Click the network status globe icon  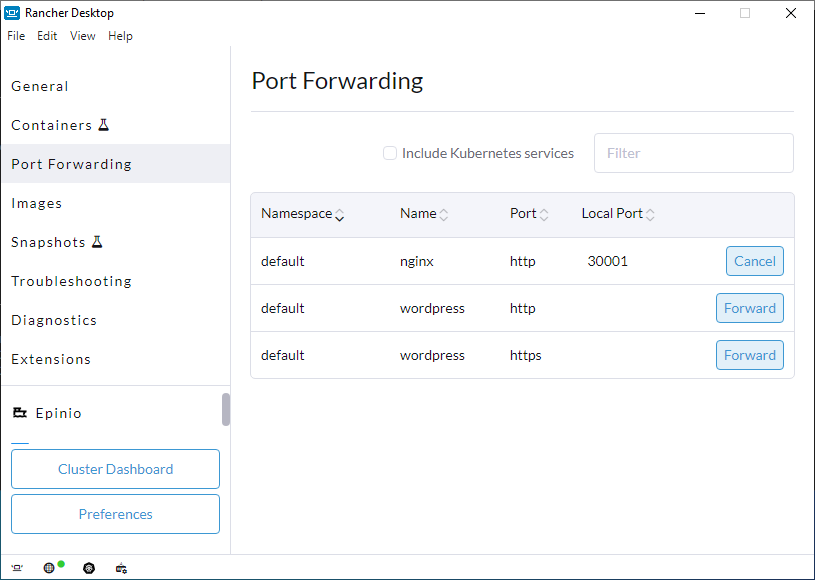click(x=49, y=568)
